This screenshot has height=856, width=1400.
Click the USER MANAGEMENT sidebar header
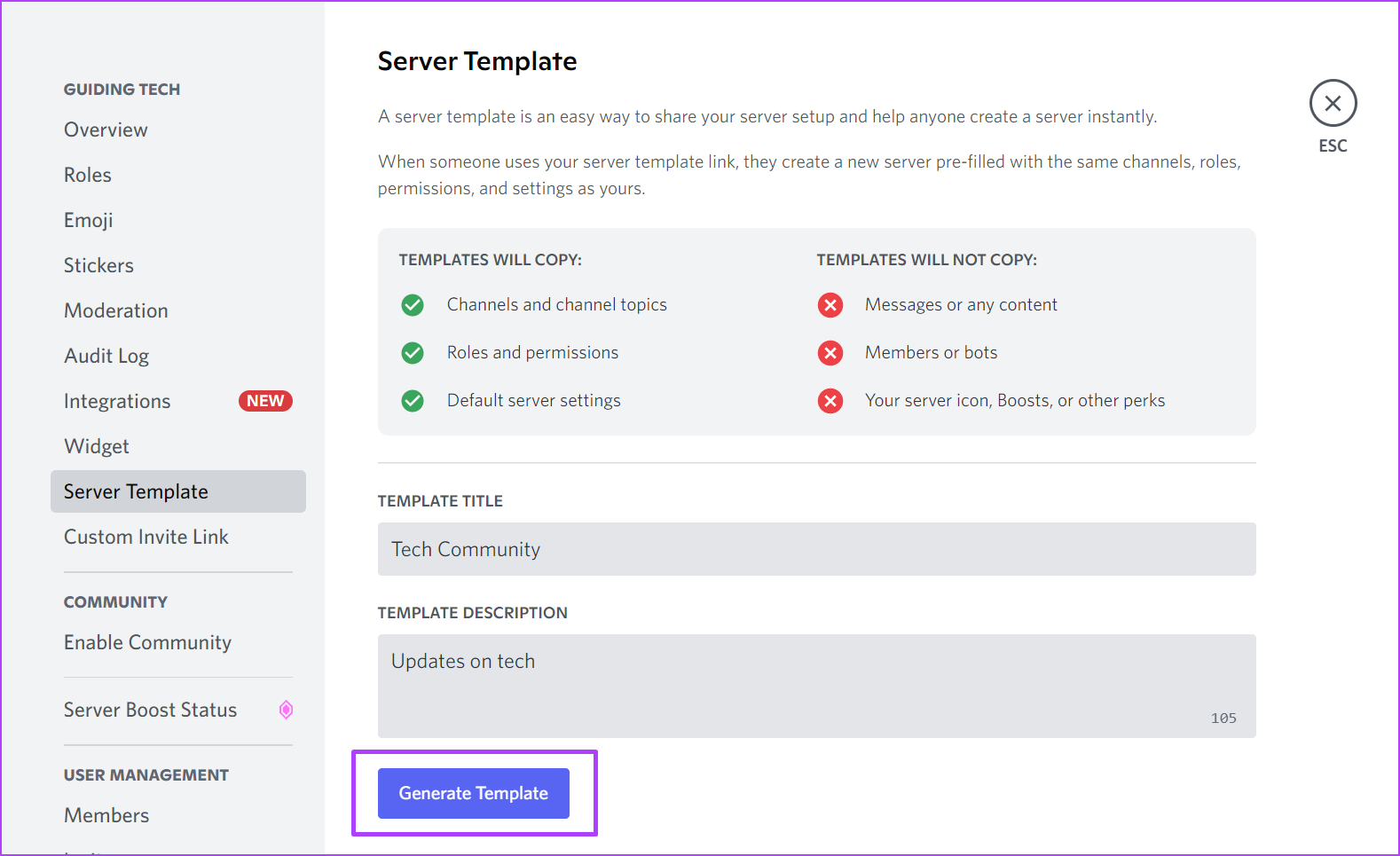pyautogui.click(x=146, y=775)
